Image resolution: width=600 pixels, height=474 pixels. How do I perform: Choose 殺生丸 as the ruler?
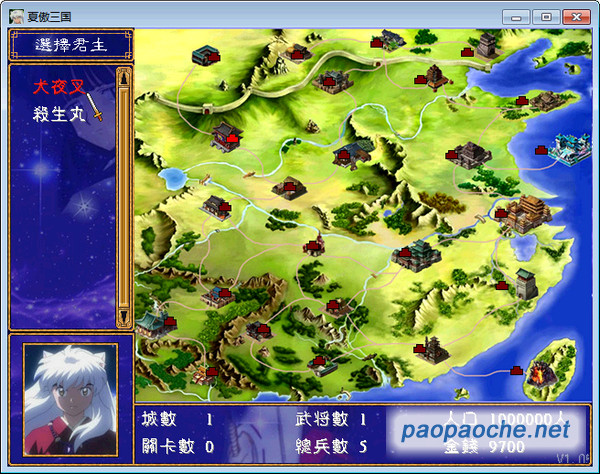coord(59,114)
